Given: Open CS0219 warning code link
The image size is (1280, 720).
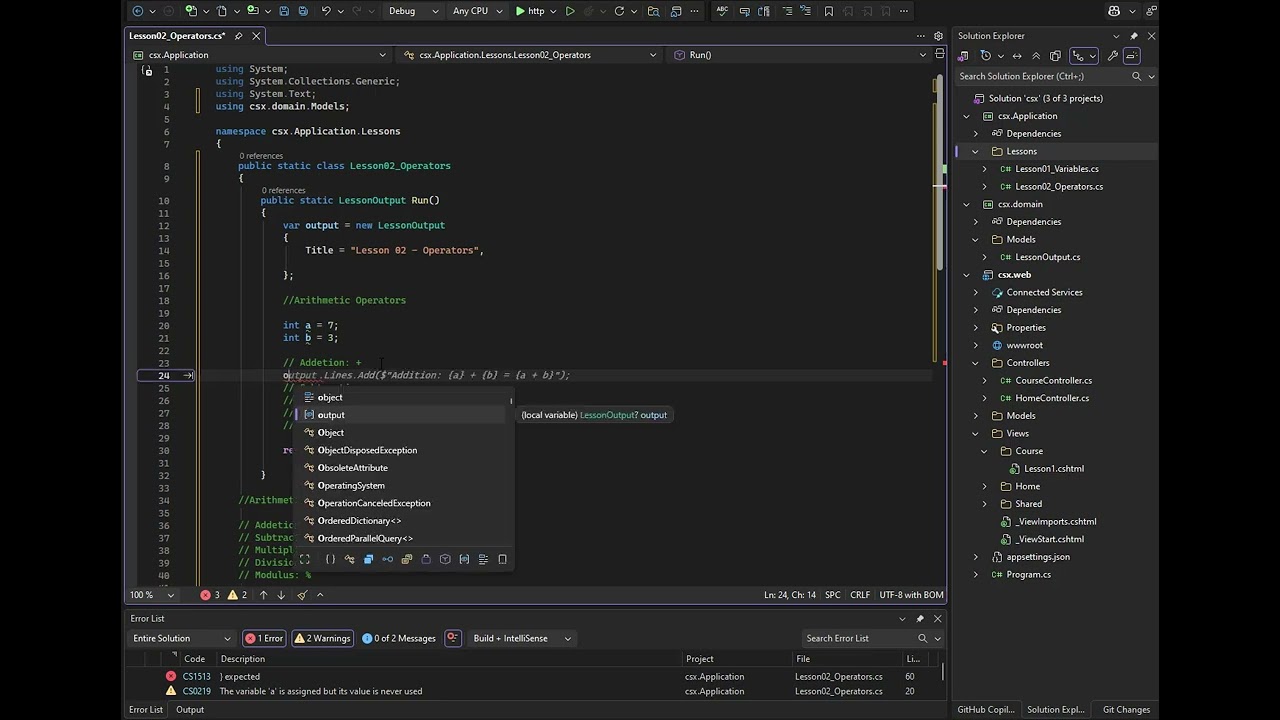Looking at the screenshot, I should click(196, 691).
